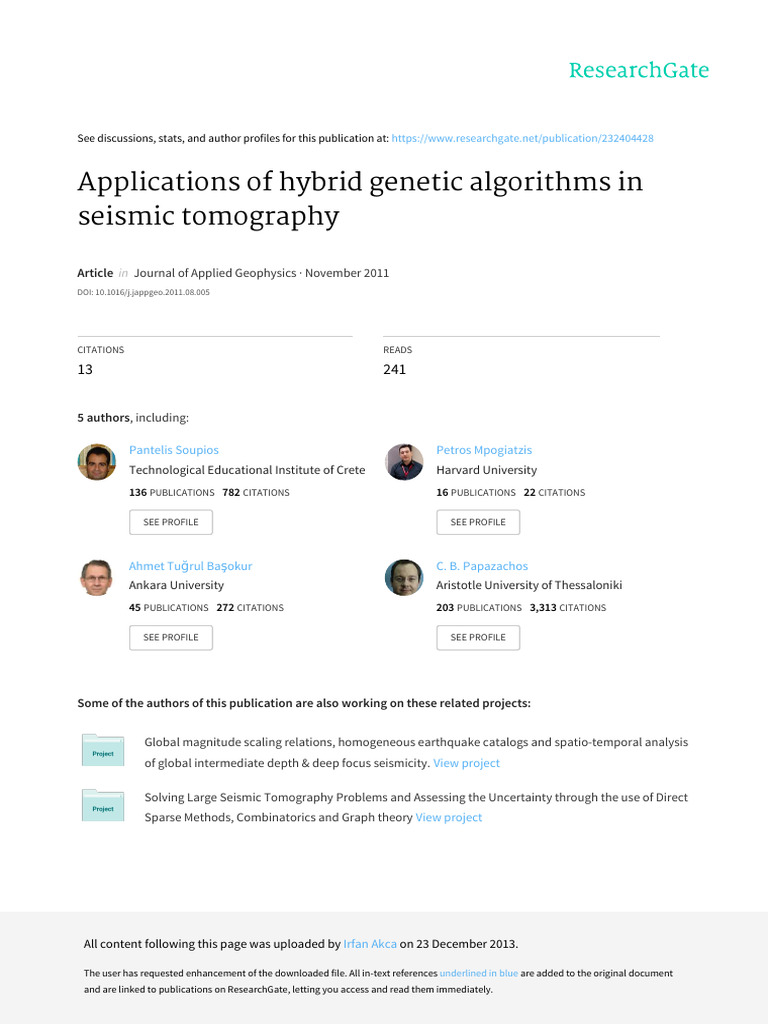Screen dimensions: 768x1024
Task: Click Pantelis Soupios profile photo
Action: tap(97, 462)
